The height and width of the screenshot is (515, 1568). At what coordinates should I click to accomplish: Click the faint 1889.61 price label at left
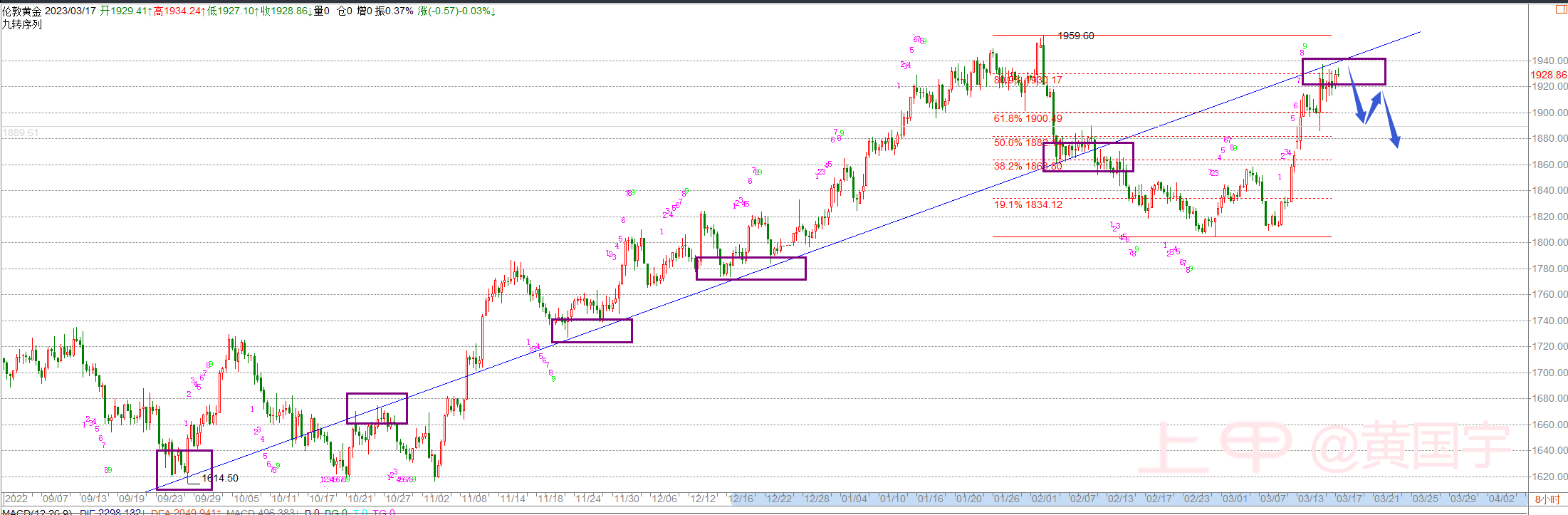click(x=21, y=132)
